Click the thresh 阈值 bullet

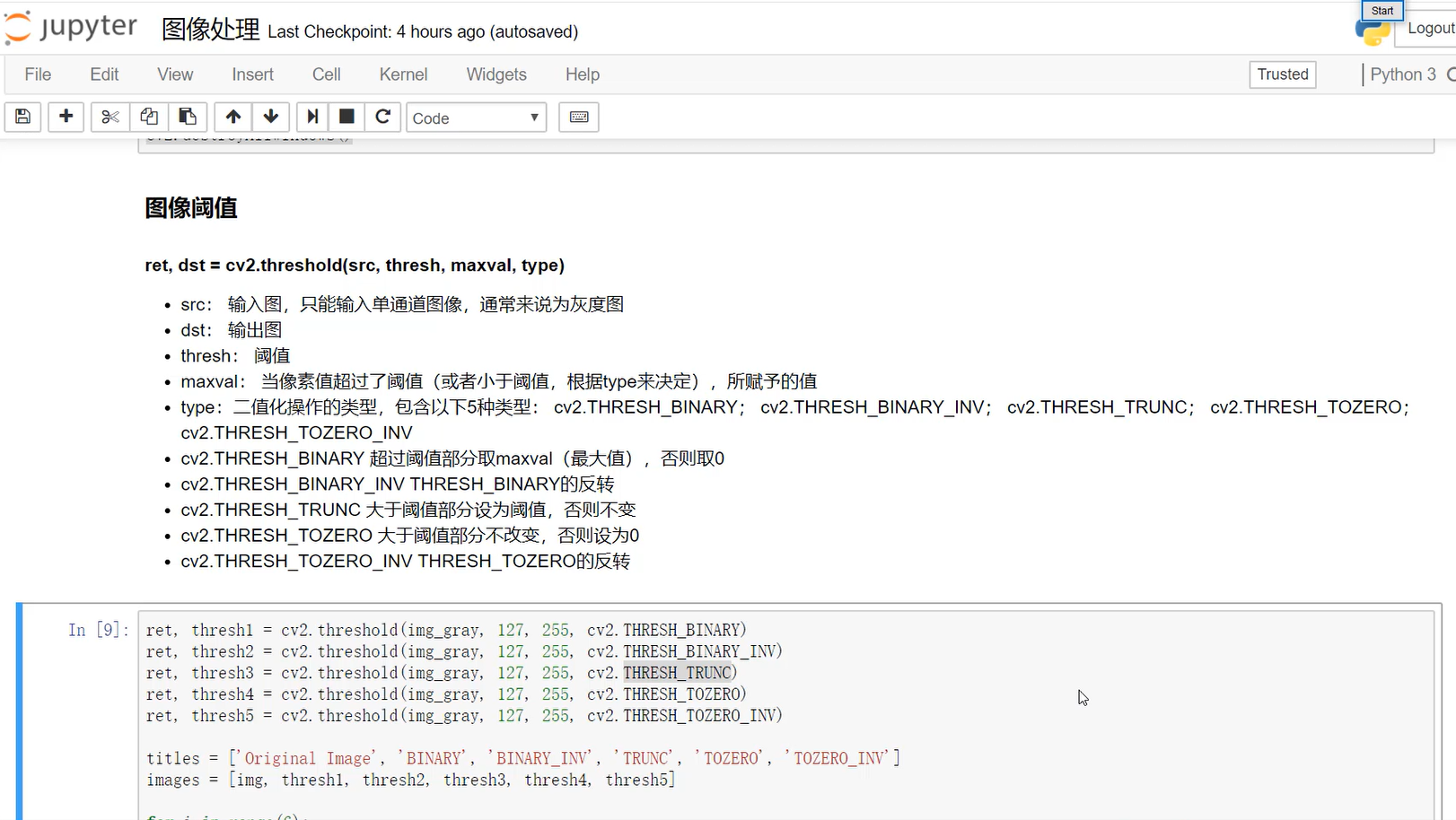(x=235, y=356)
